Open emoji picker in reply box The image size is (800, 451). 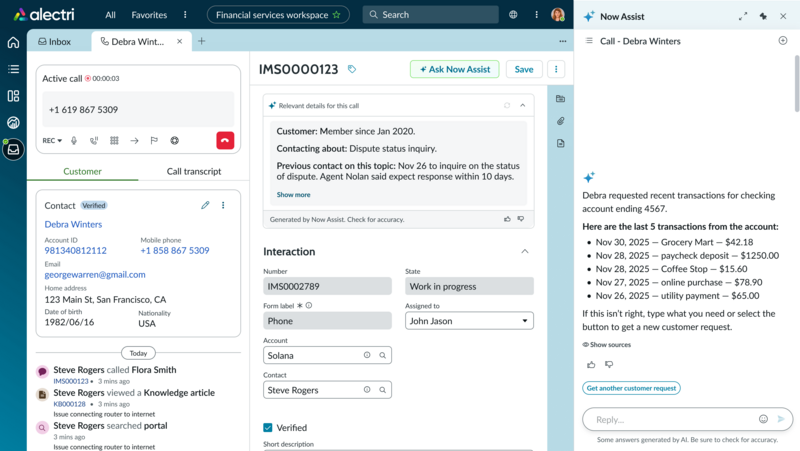(x=763, y=419)
